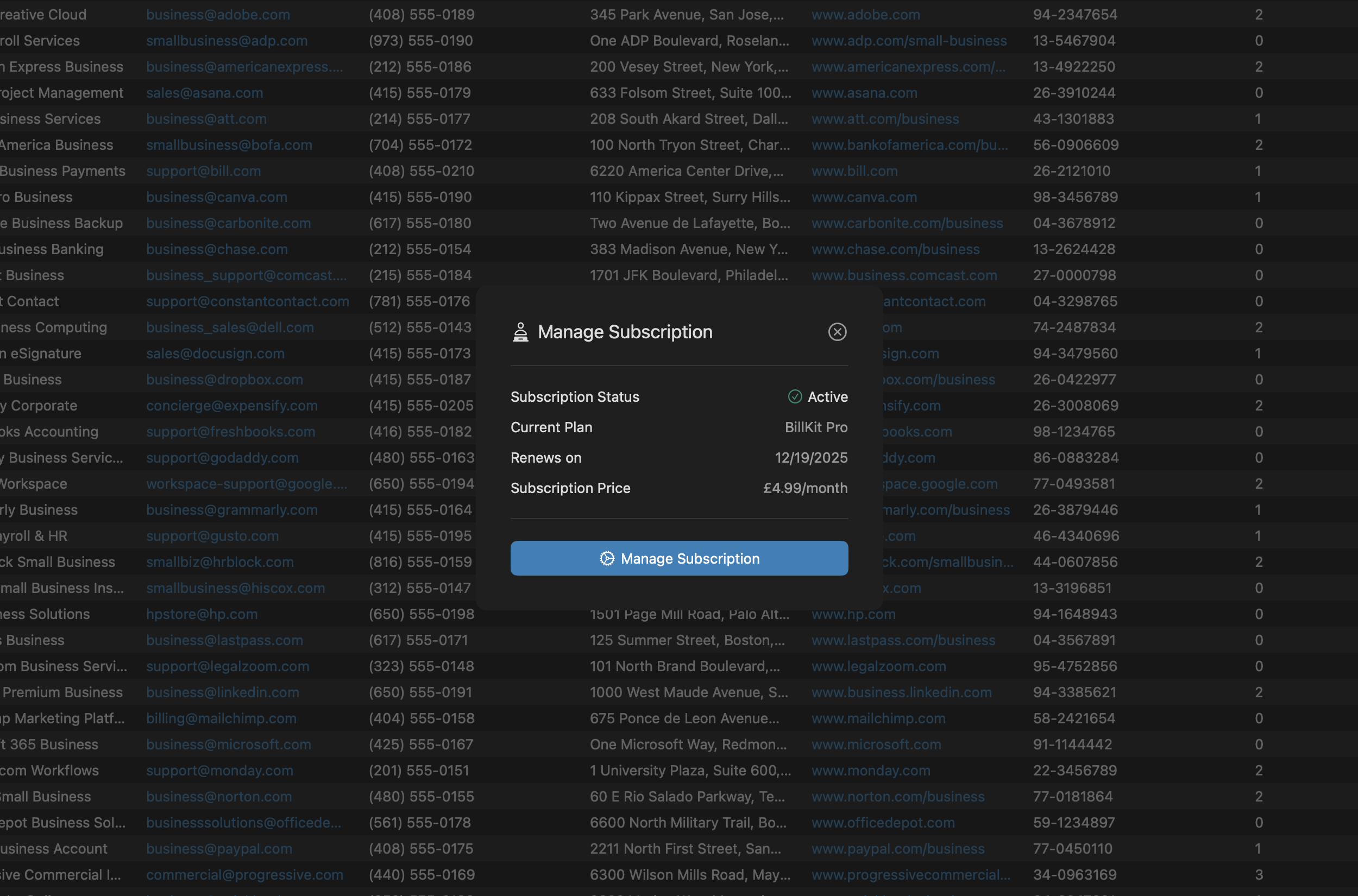Click the www.norton.com/business link
1358x896 pixels.
[x=898, y=796]
